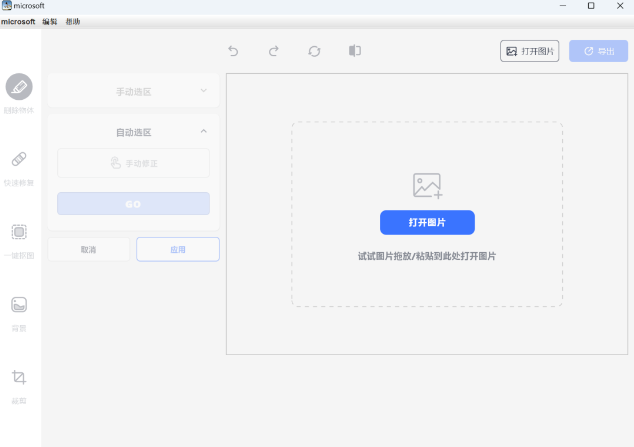Open the 编辑 menu
634x447 pixels.
click(50, 21)
